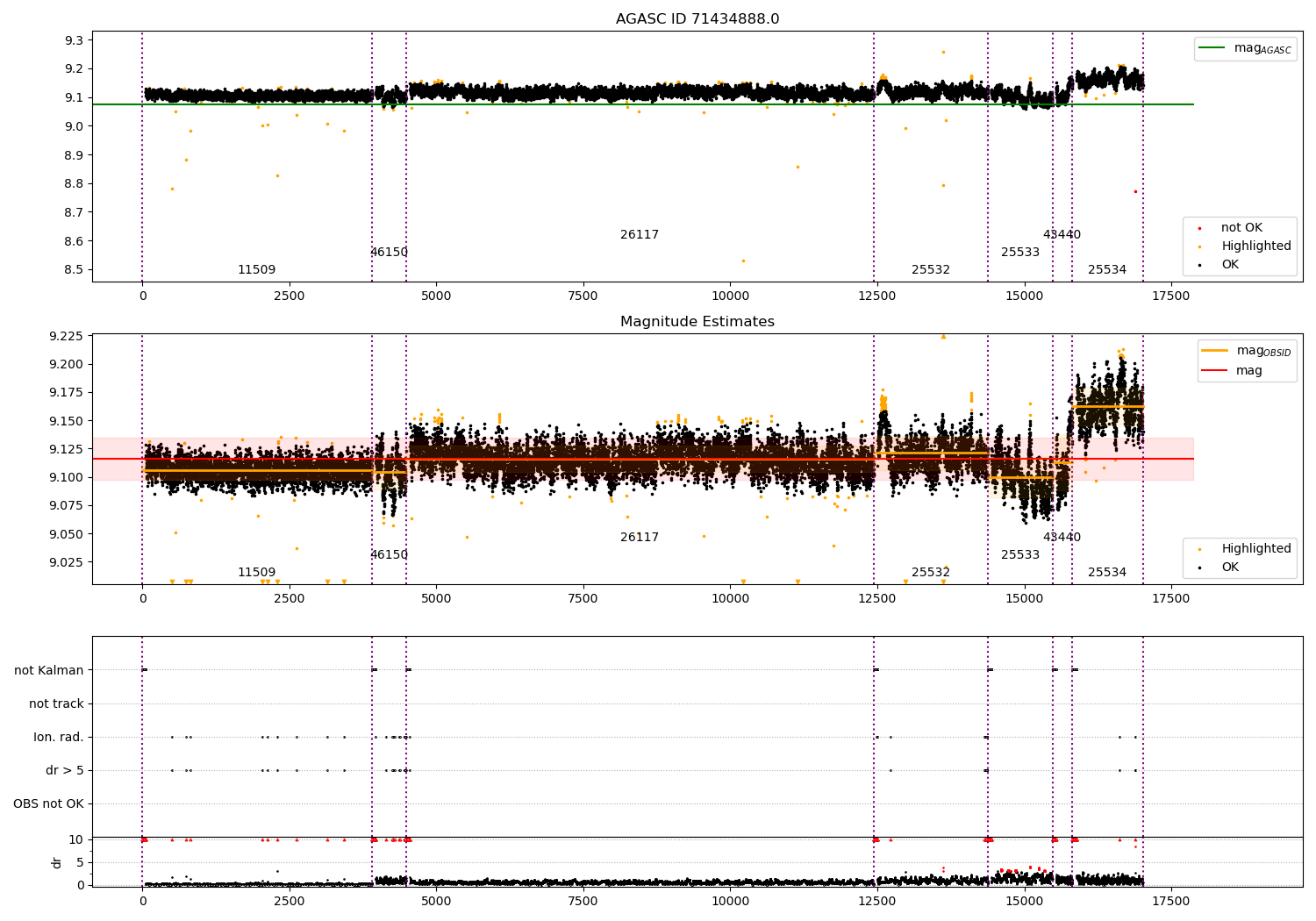Click obsid label 25534 in the AGASC ID plot
The height and width of the screenshot is (921, 1316).
pyautogui.click(x=1107, y=270)
